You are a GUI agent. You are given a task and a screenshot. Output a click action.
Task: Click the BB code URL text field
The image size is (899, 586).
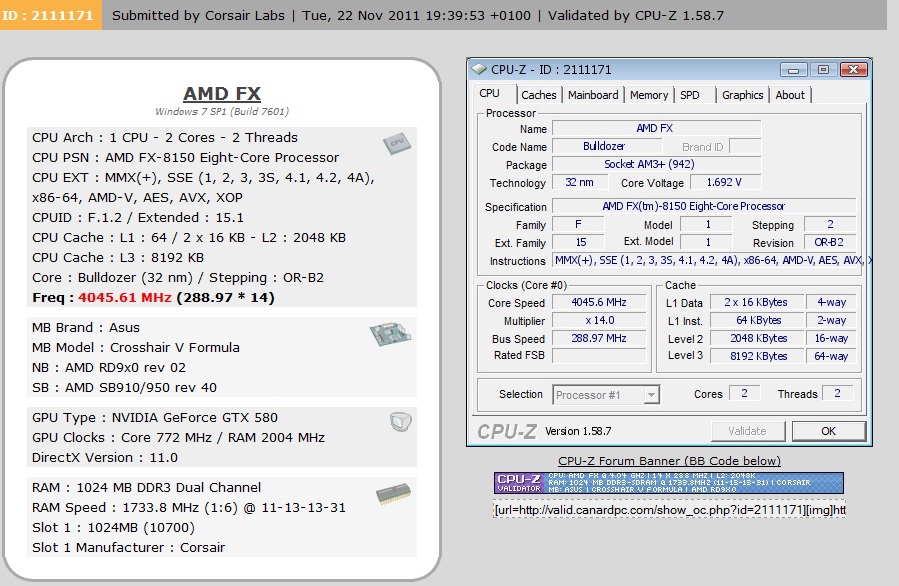[x=669, y=510]
